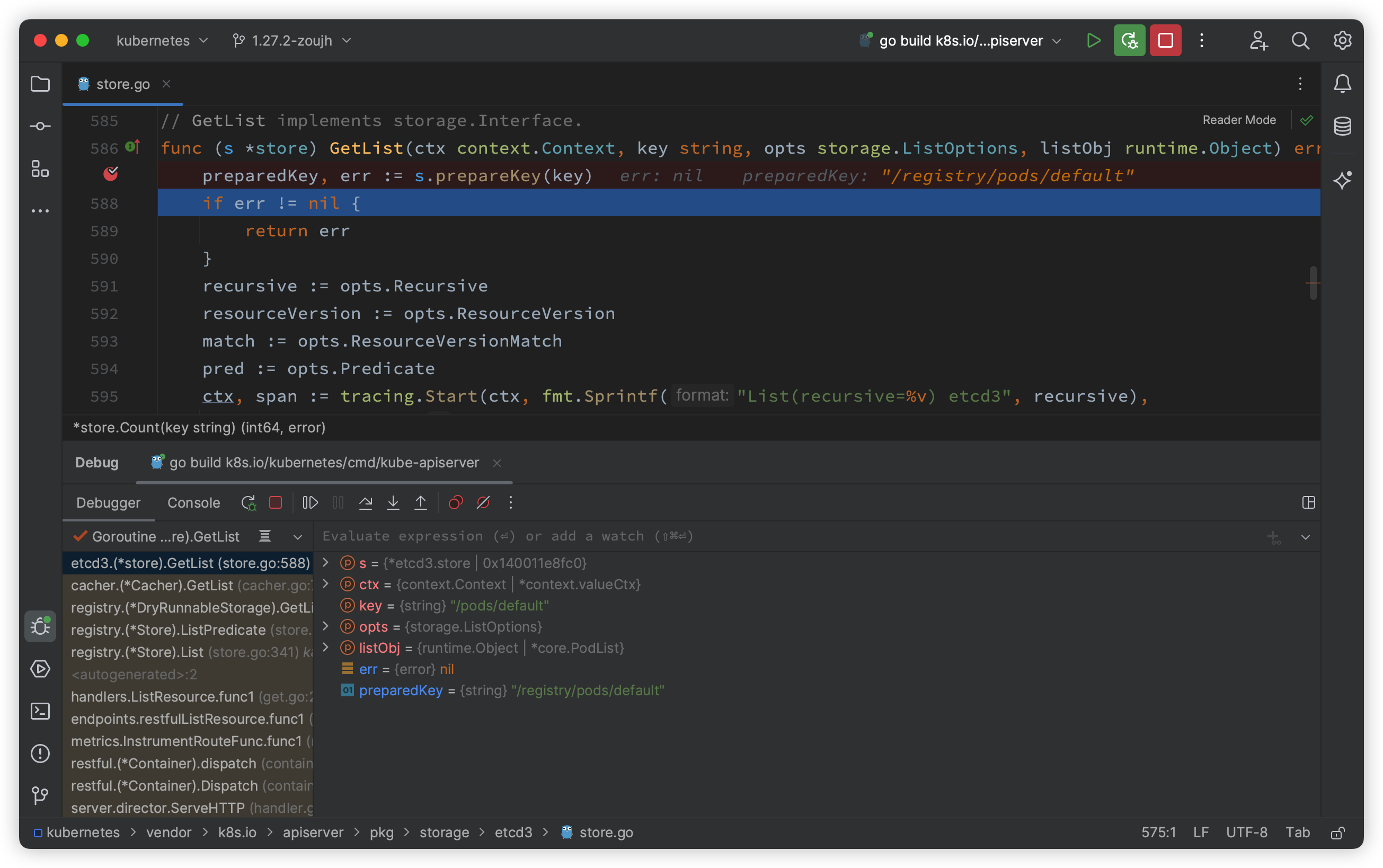The width and height of the screenshot is (1383, 868).
Task: Open Notifications bell icon
Action: 1342,84
